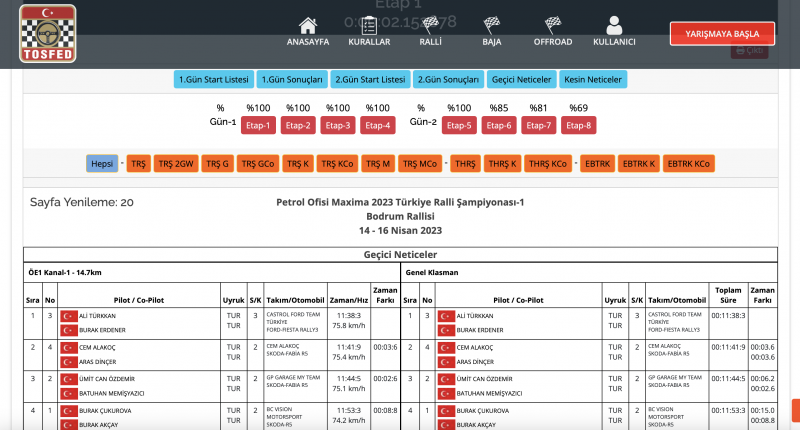
Task: Open the Kullanıcı user icon
Action: click(x=614, y=25)
